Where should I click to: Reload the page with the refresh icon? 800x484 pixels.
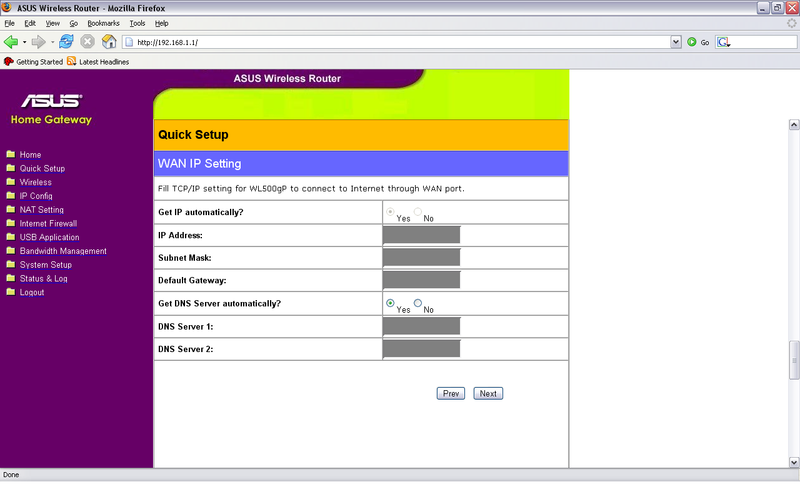[66, 42]
